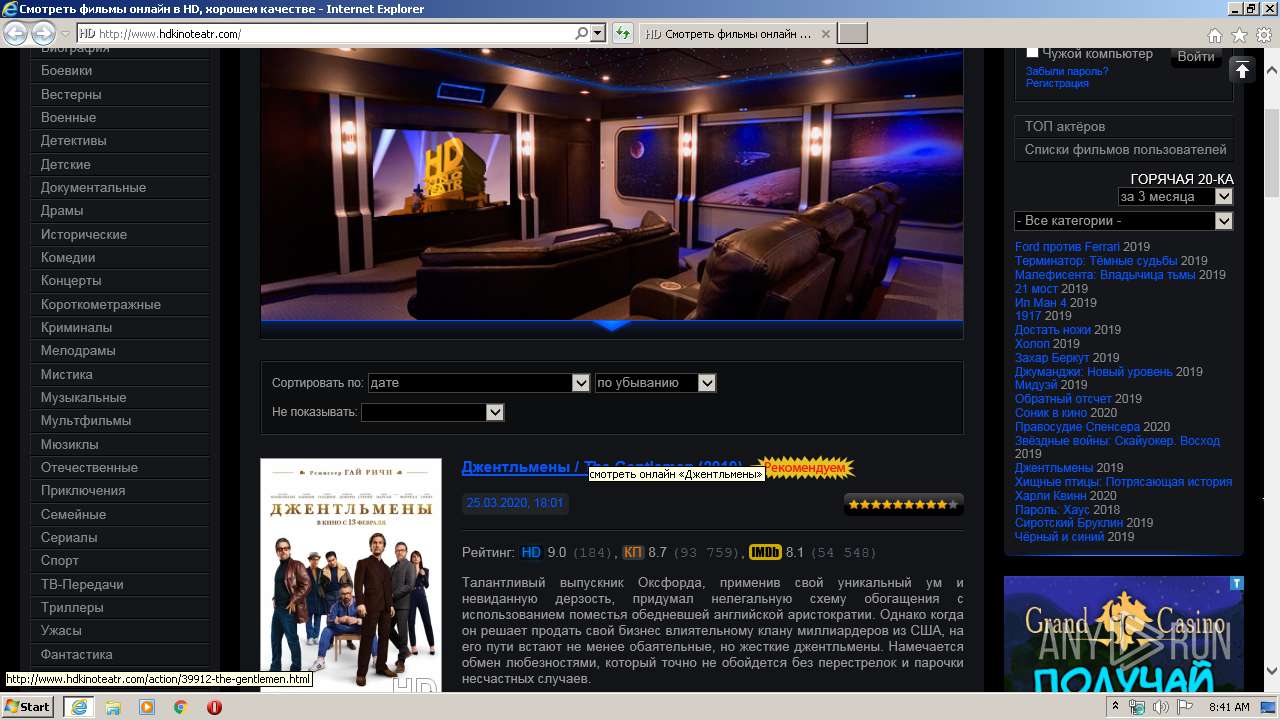Open the Favorites star icon

(x=1239, y=35)
